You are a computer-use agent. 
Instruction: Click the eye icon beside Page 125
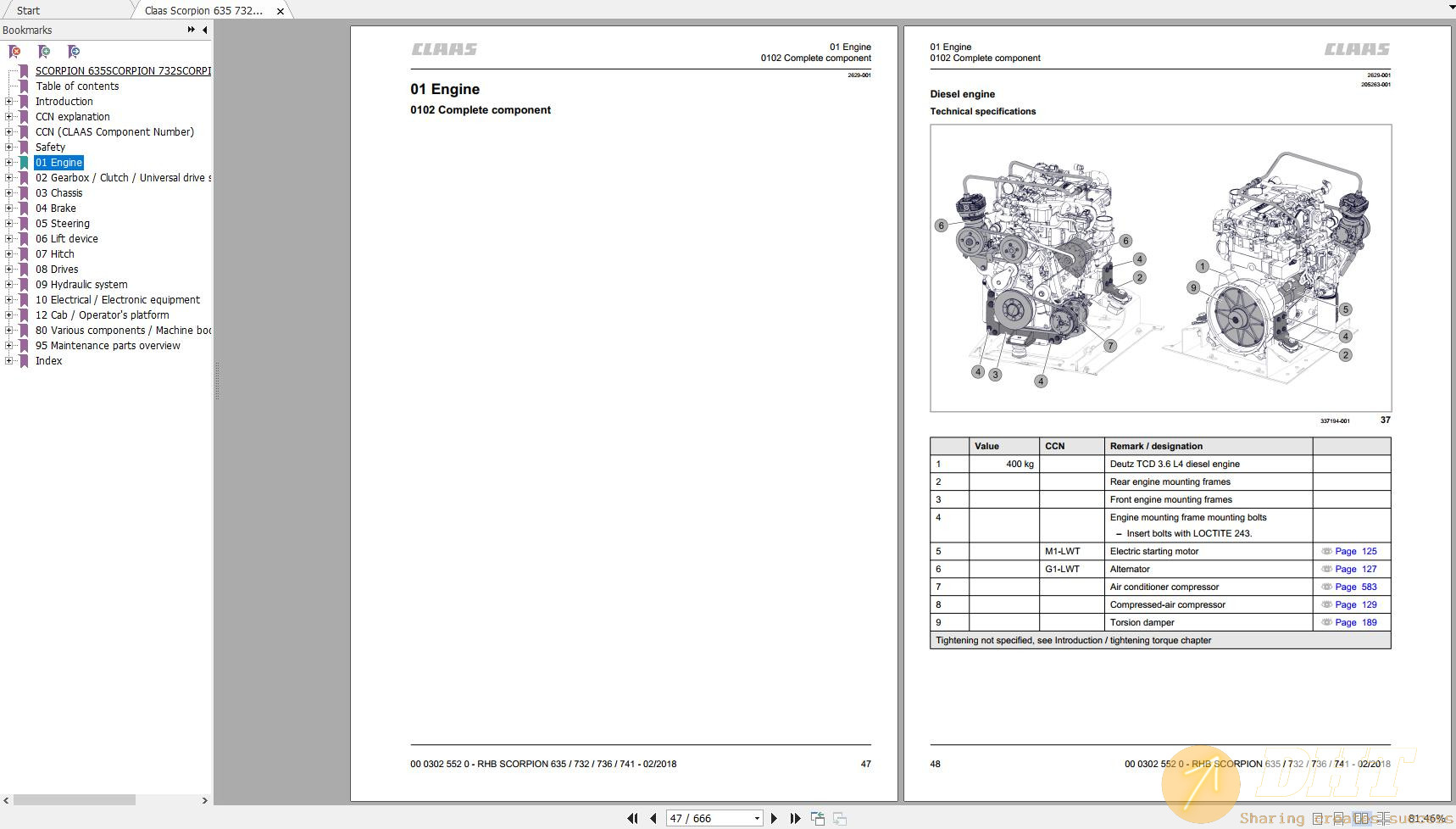pos(1326,551)
